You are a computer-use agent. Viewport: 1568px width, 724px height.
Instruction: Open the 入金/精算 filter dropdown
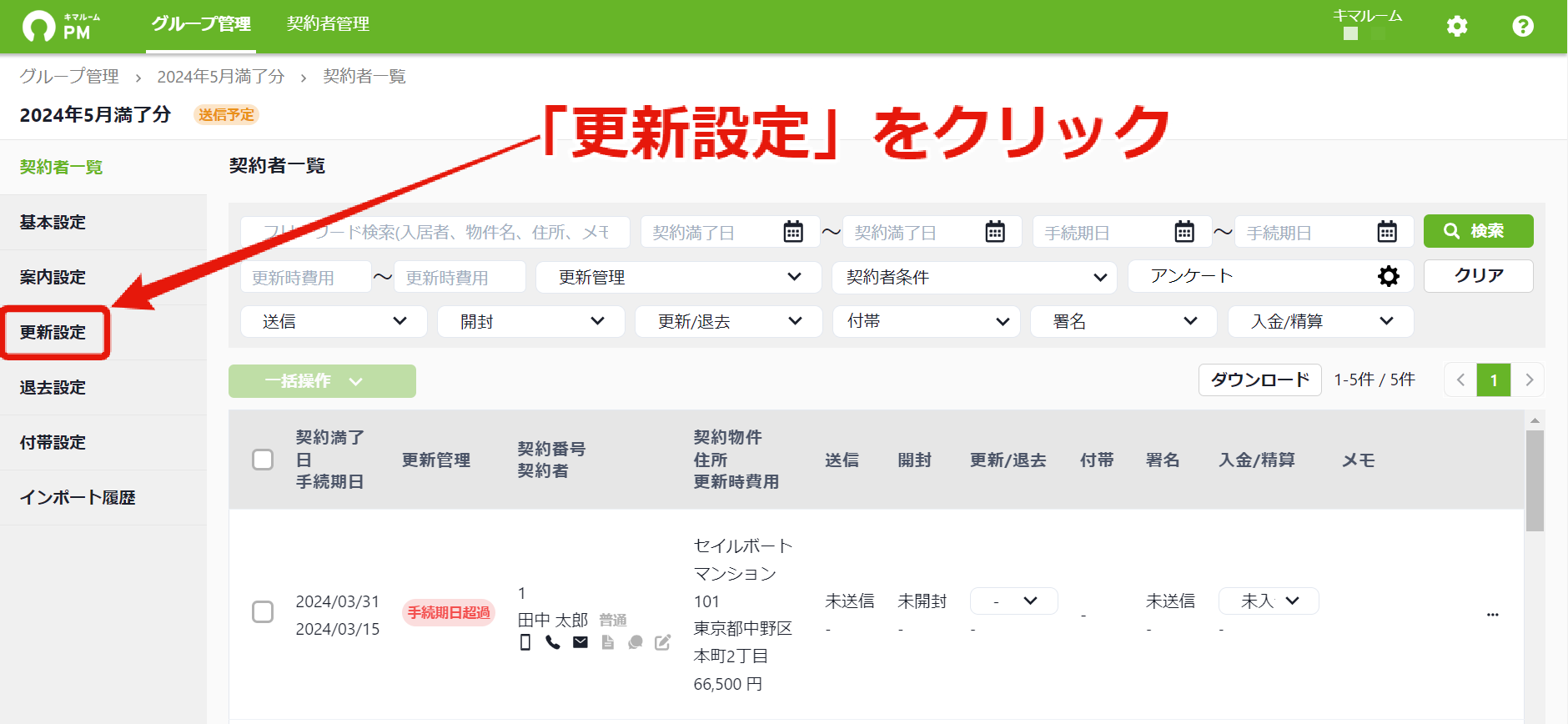(1320, 321)
